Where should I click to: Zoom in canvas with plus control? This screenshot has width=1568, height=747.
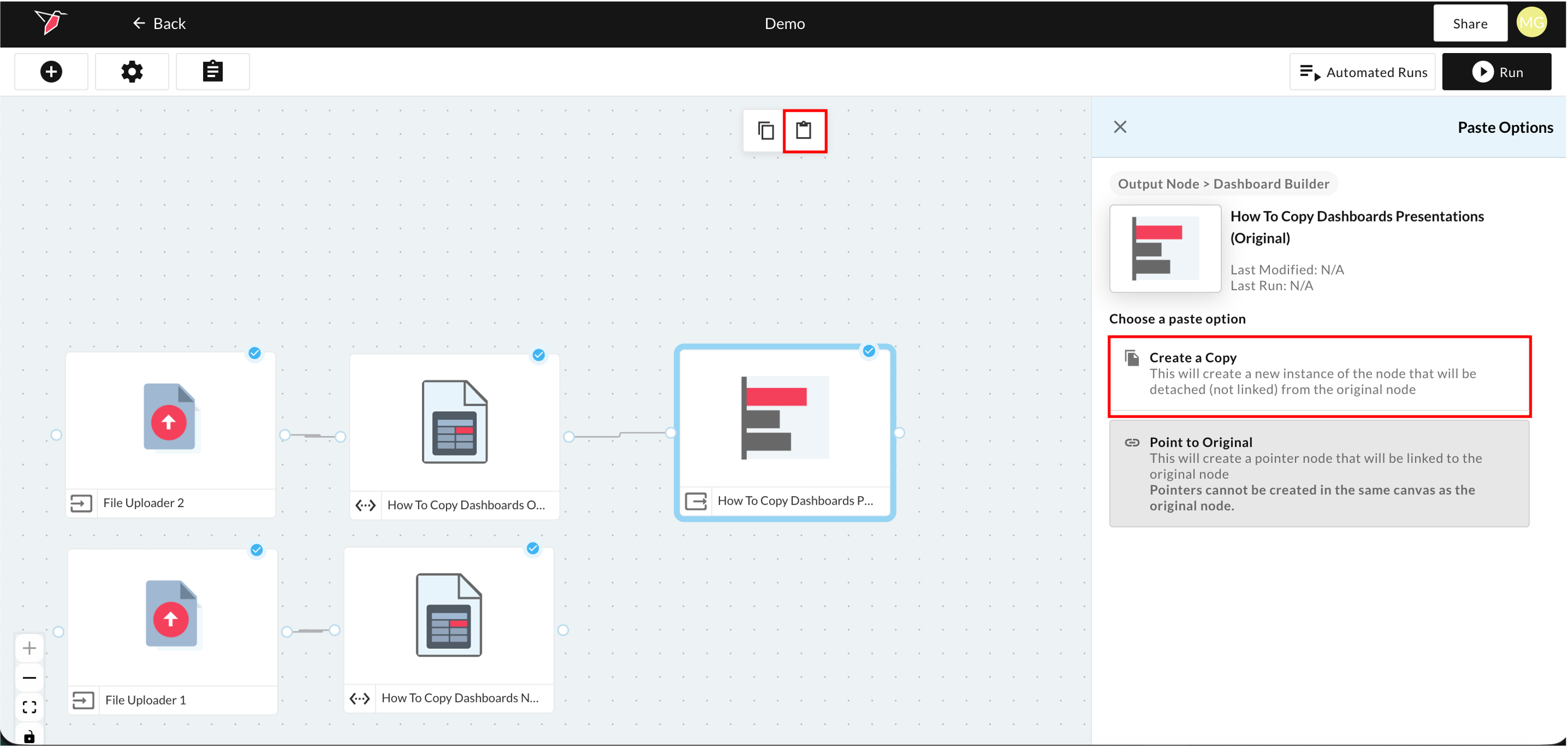29,648
